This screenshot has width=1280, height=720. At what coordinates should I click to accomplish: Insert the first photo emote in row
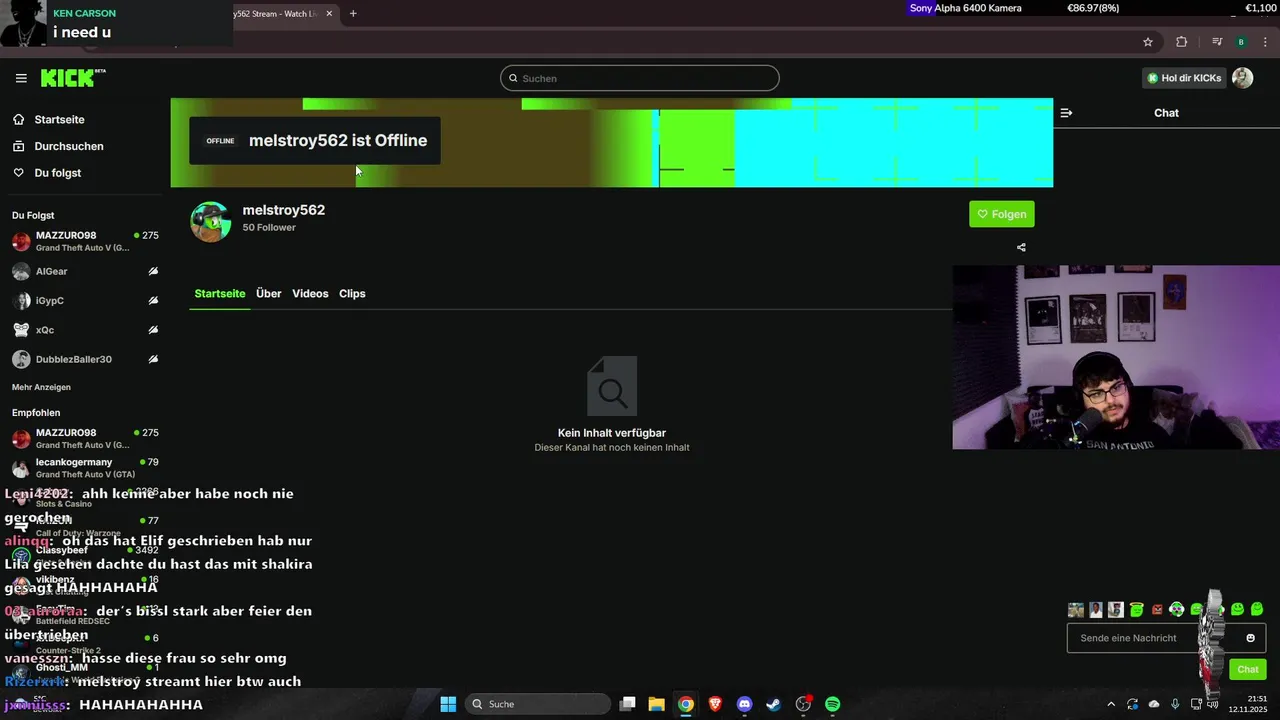coord(1076,609)
